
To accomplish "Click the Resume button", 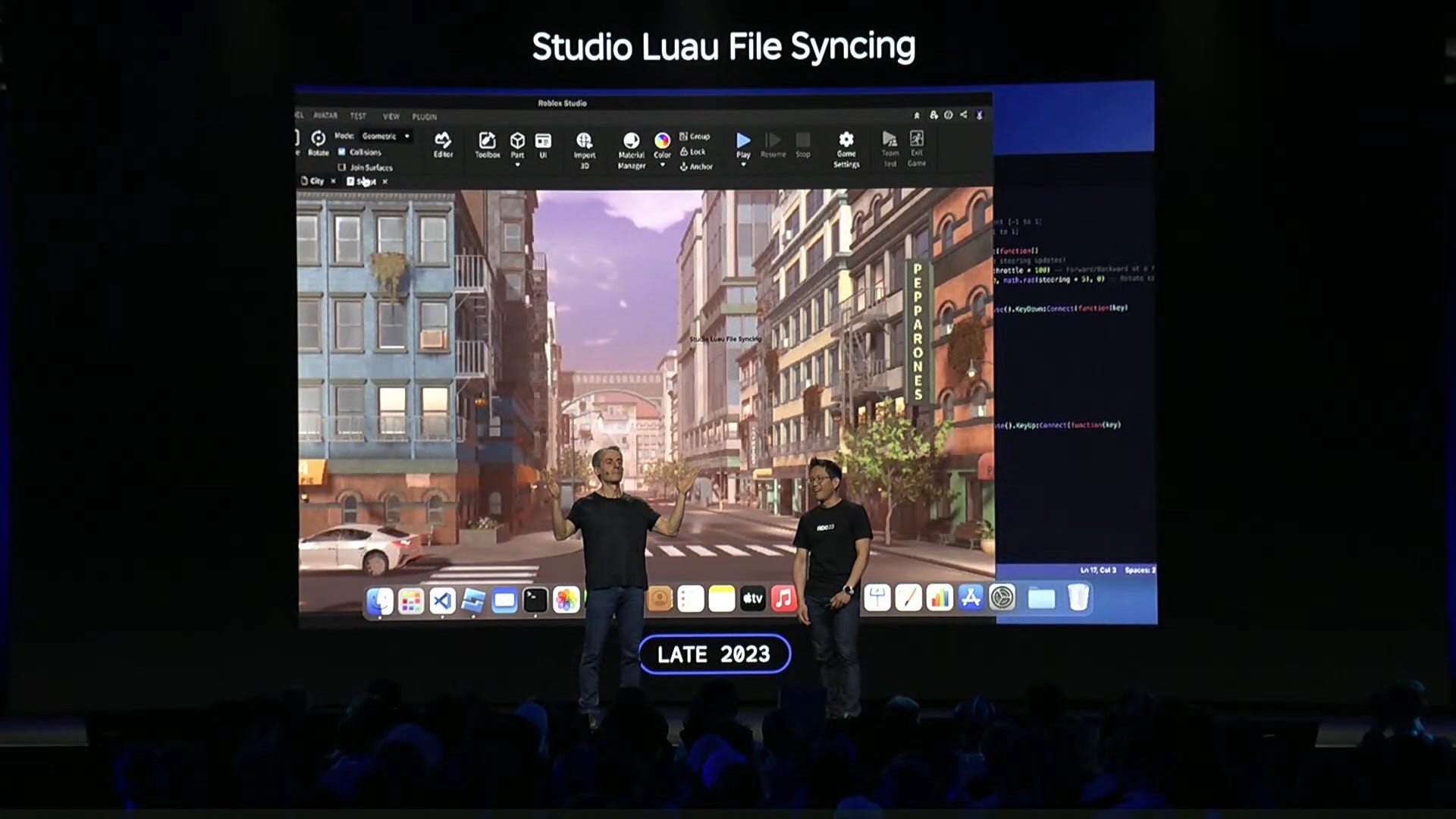I will [773, 144].
